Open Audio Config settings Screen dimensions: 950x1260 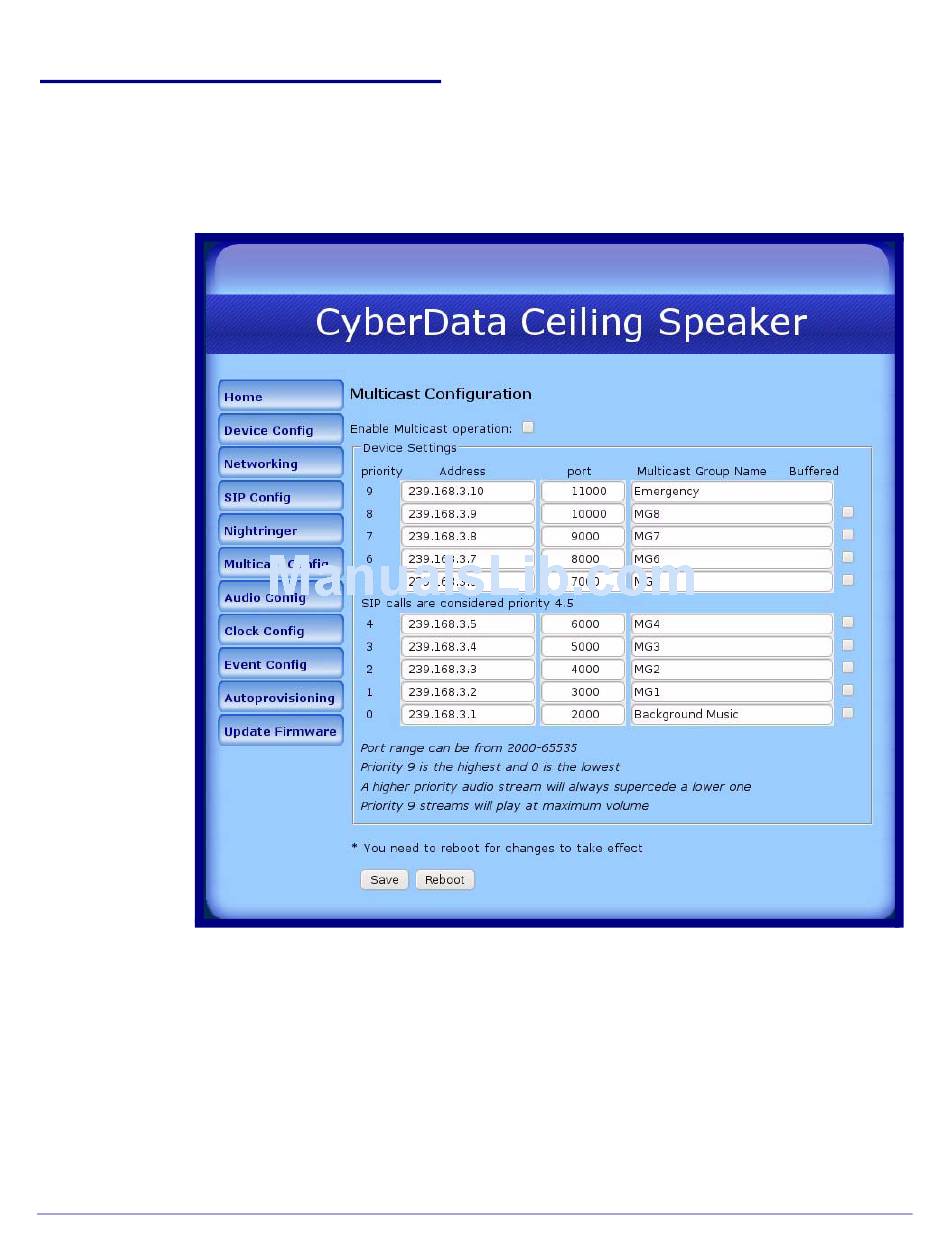pyautogui.click(x=281, y=597)
